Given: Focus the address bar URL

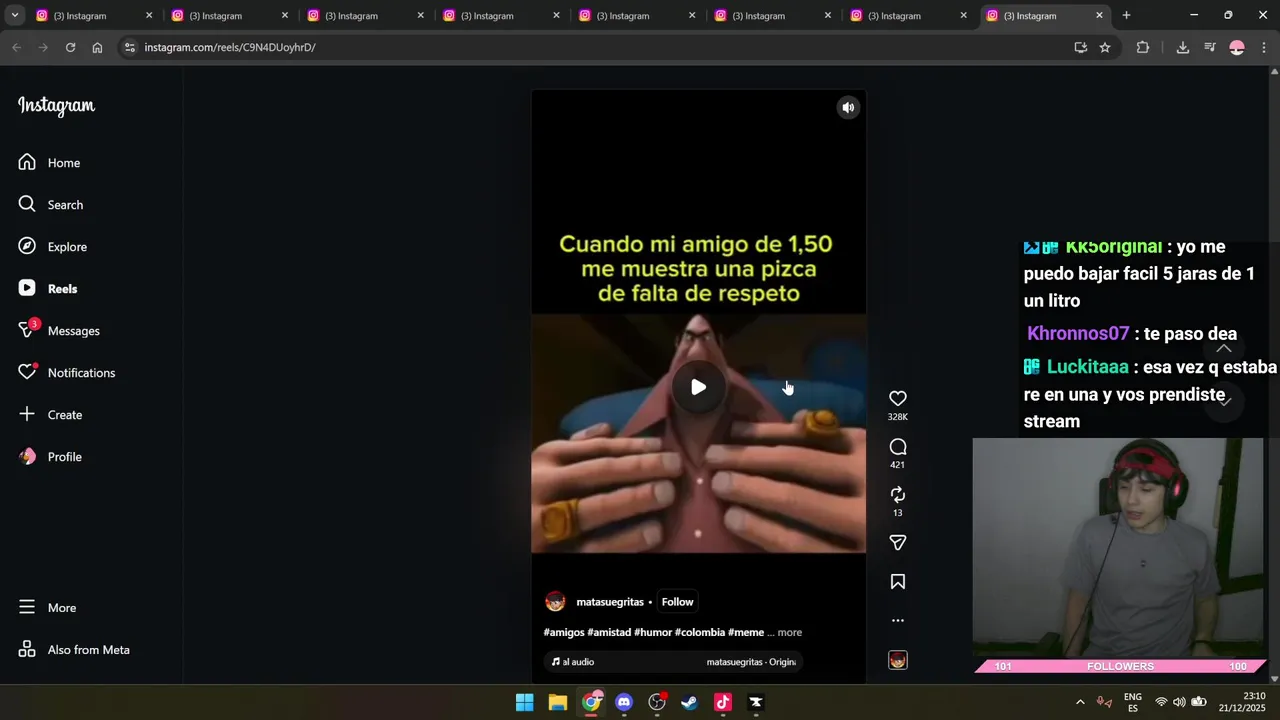Looking at the screenshot, I should click(x=230, y=47).
